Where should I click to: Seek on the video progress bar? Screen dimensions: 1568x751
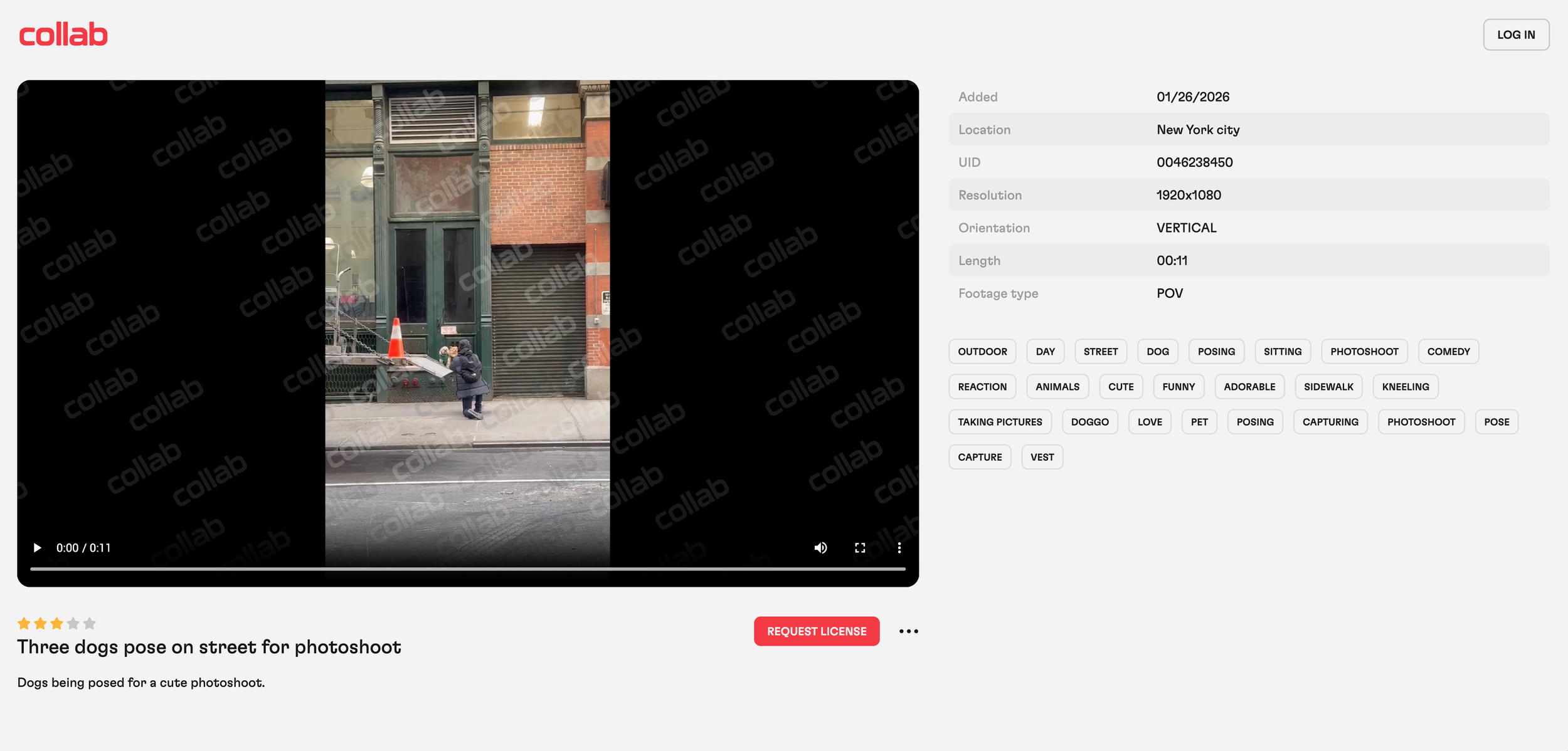pyautogui.click(x=467, y=569)
